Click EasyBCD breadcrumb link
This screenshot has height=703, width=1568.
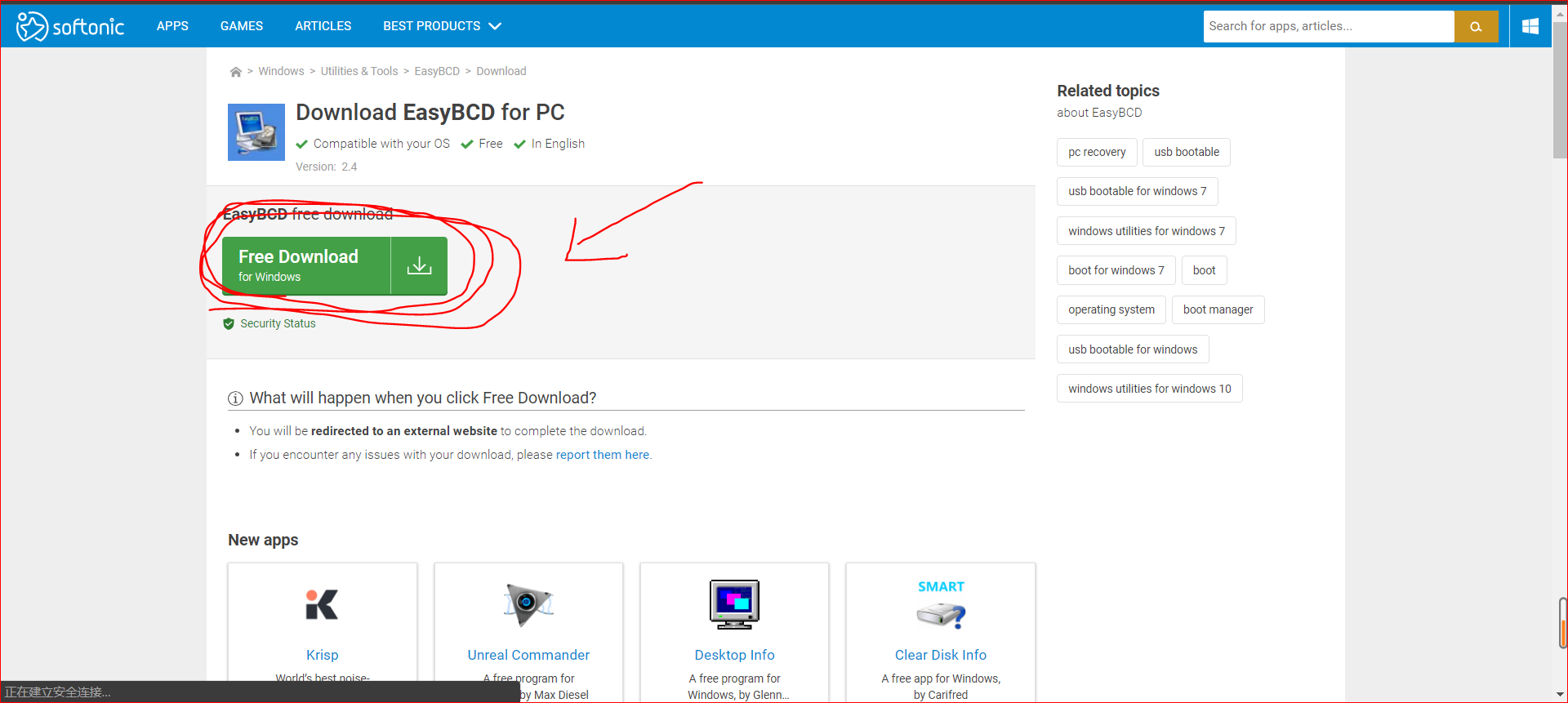coord(437,72)
